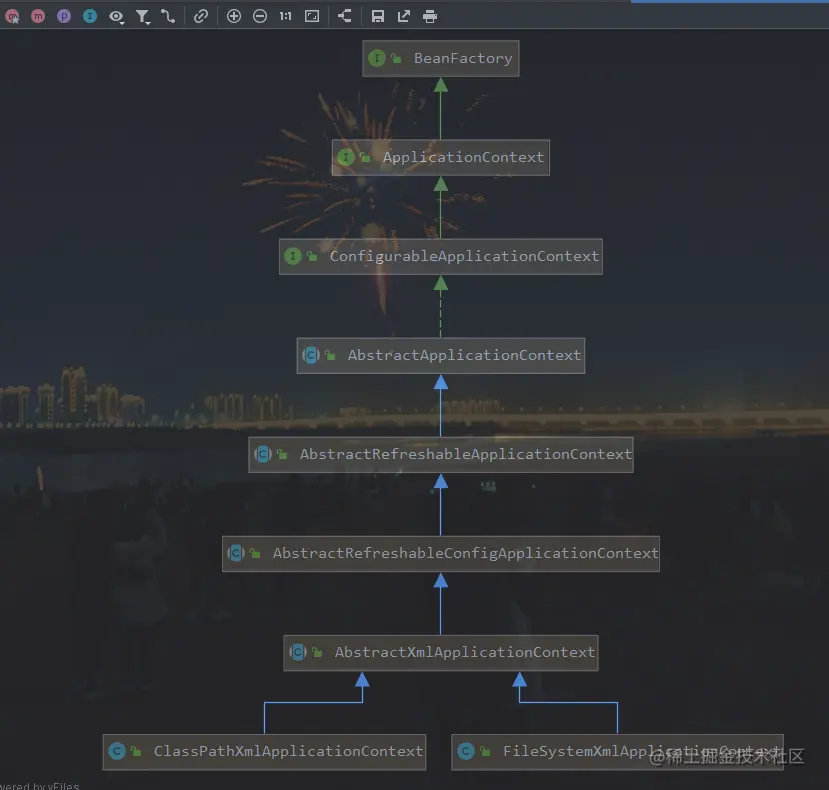This screenshot has height=790, width=829.
Task: Click public lock icon on BeanFactory
Action: (396, 58)
